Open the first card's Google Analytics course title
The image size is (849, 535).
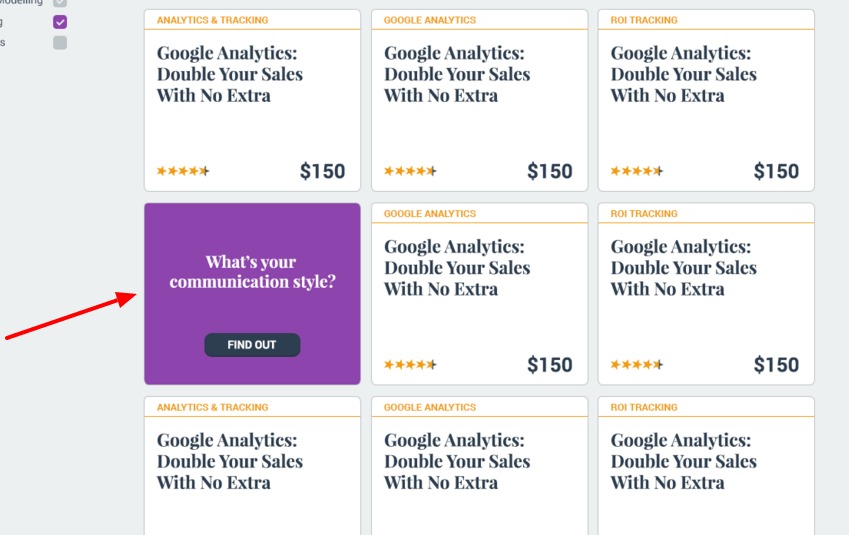coord(230,74)
